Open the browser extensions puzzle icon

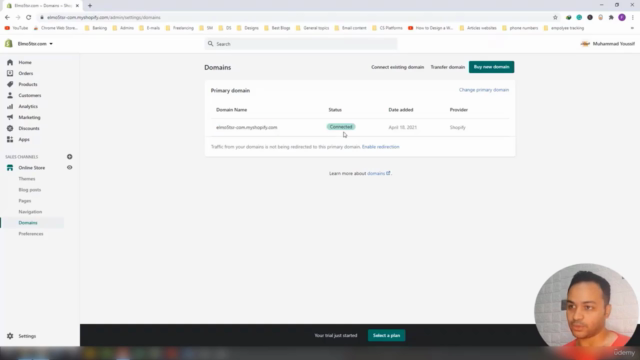611,18
